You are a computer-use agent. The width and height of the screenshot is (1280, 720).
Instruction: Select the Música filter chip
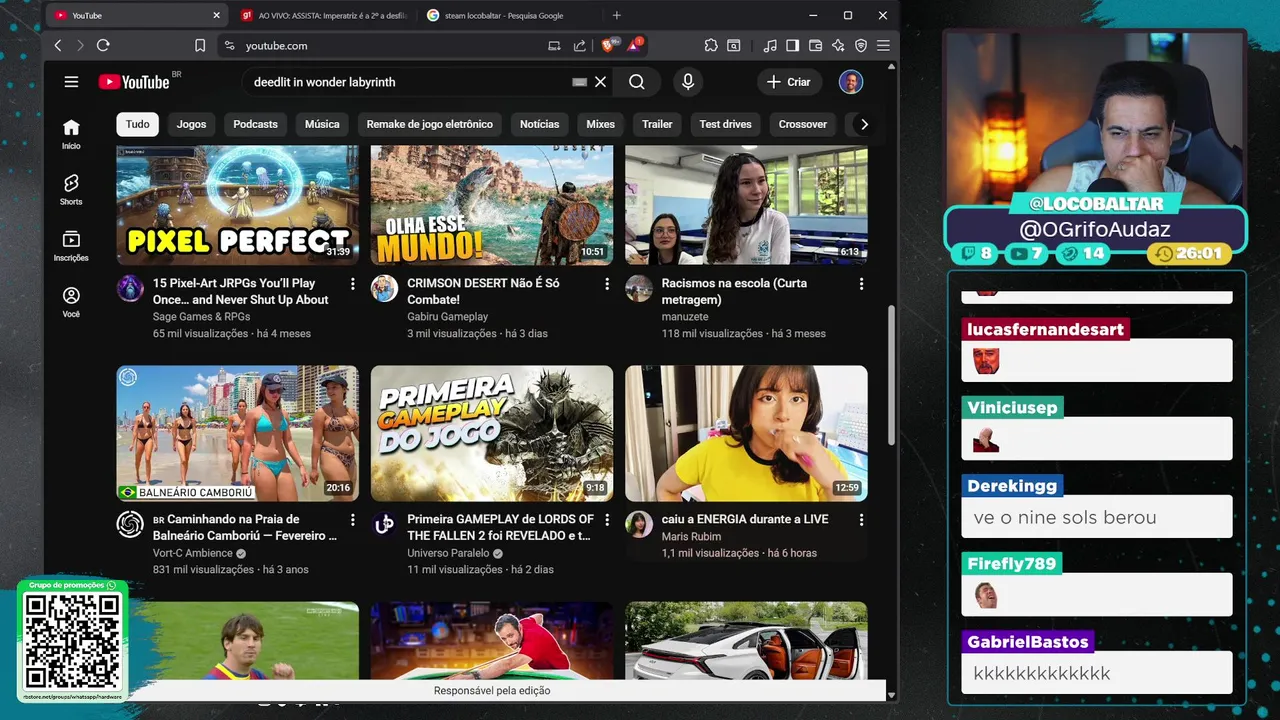pyautogui.click(x=322, y=124)
